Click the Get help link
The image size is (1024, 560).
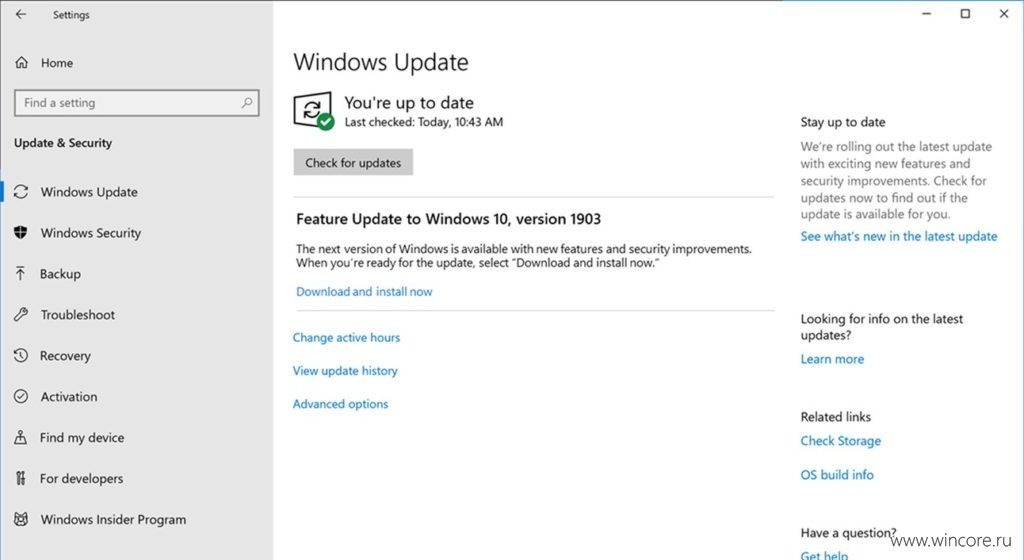(x=824, y=555)
